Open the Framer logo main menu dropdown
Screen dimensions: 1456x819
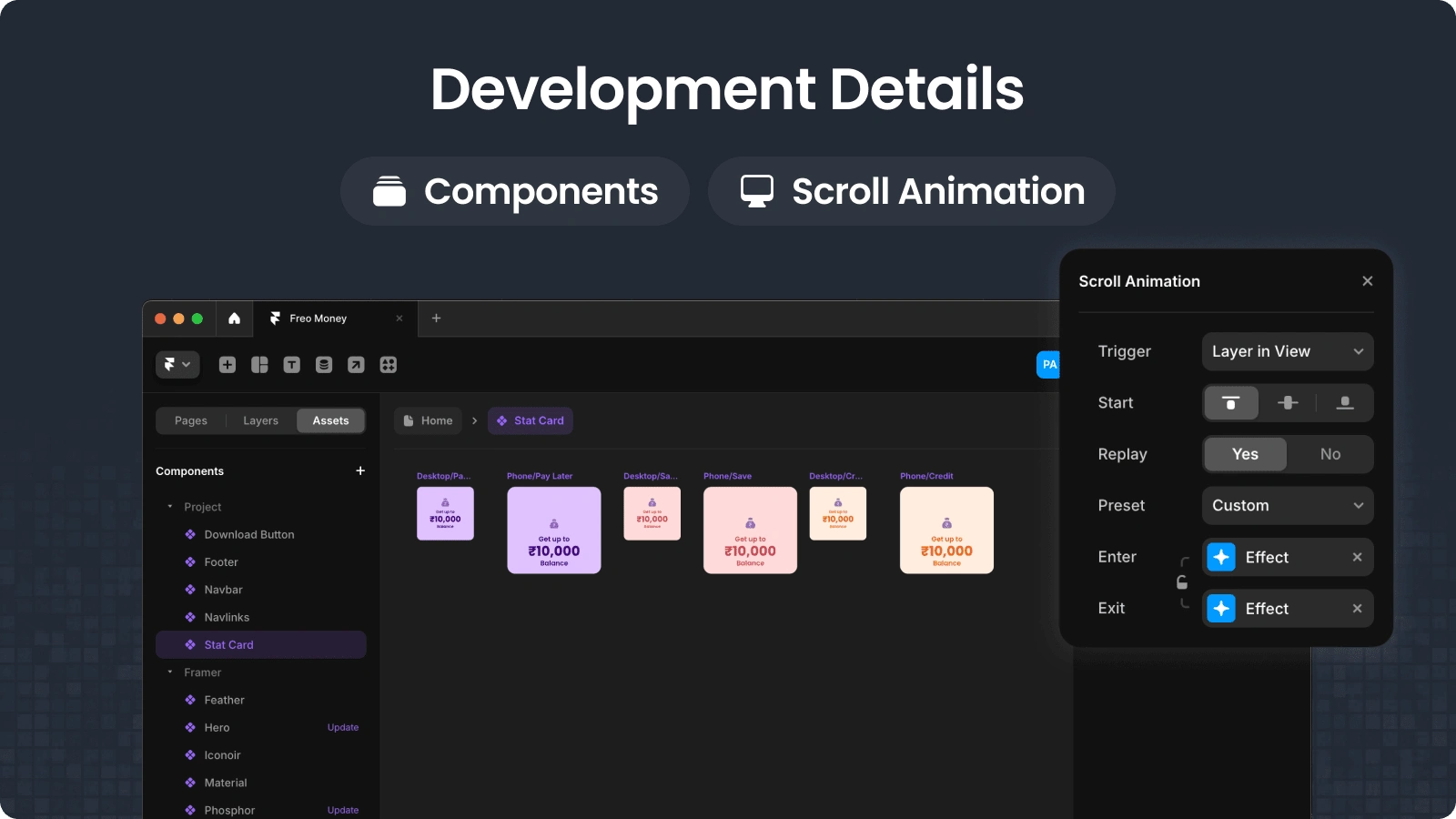pos(177,365)
